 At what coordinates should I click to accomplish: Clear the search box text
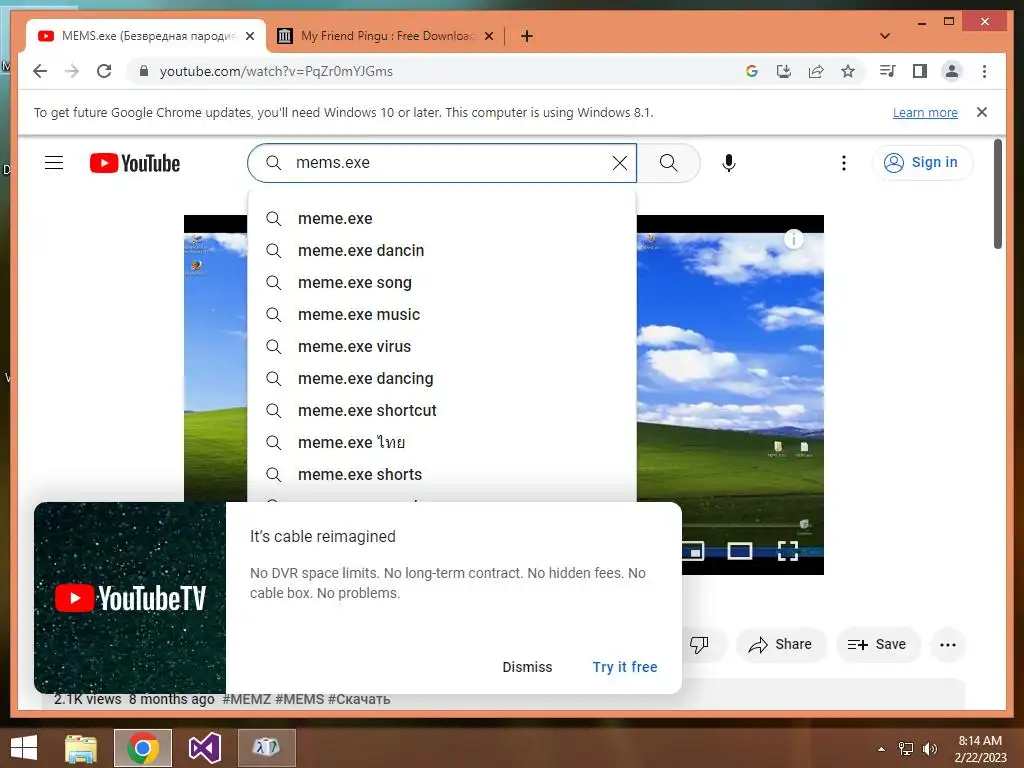point(620,163)
